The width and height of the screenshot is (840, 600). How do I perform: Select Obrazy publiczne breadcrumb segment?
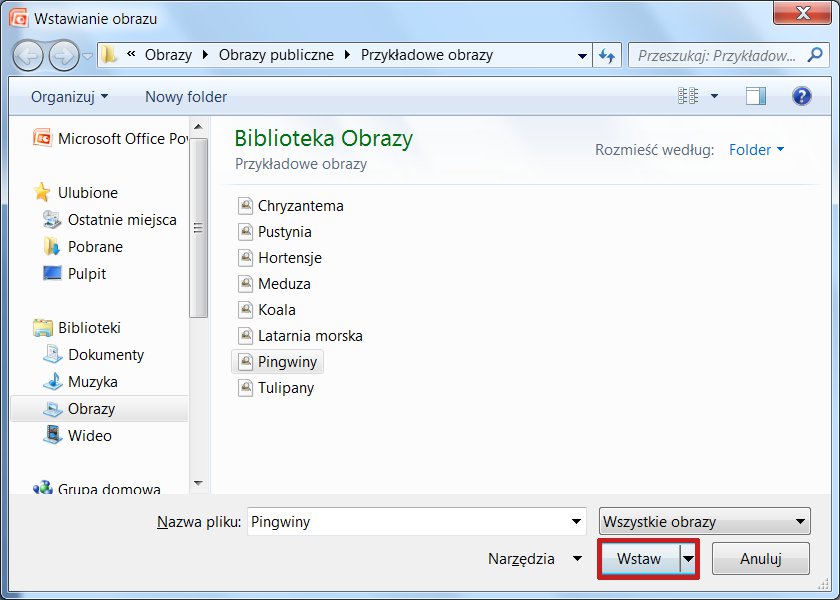click(276, 55)
